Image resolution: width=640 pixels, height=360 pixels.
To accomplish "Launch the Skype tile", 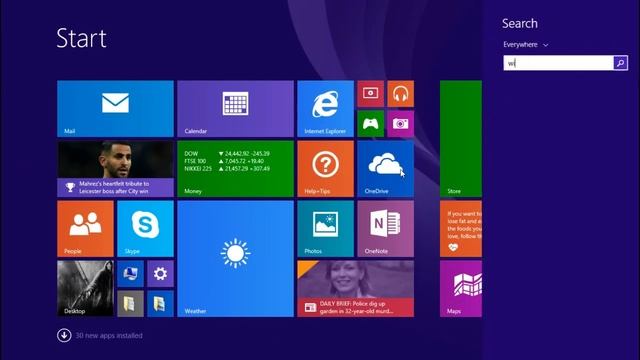I will tap(145, 229).
